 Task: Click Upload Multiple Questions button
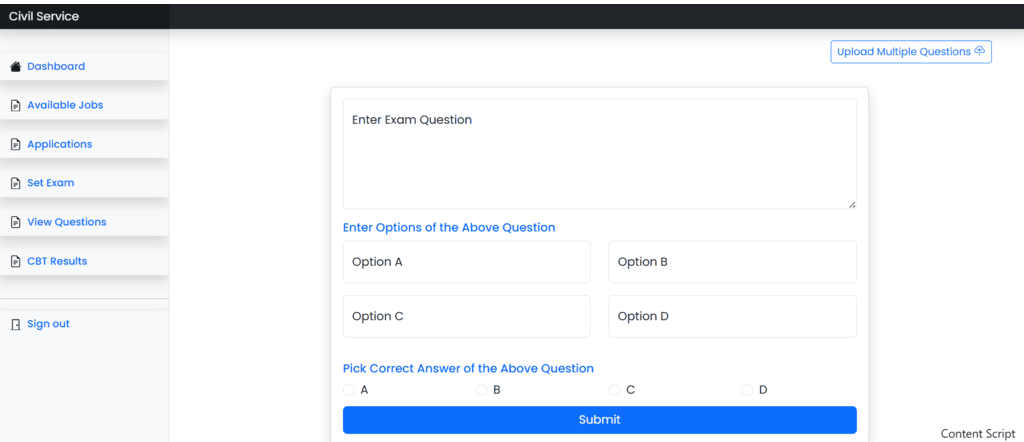tap(910, 52)
